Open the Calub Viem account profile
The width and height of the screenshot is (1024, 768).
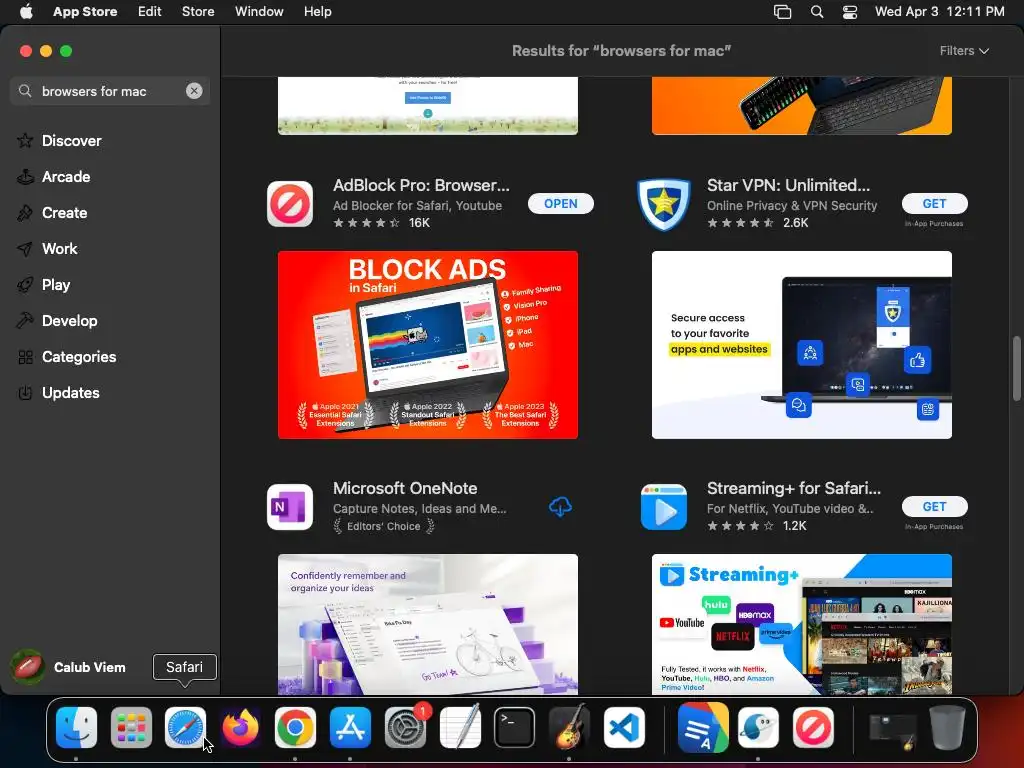pos(69,667)
